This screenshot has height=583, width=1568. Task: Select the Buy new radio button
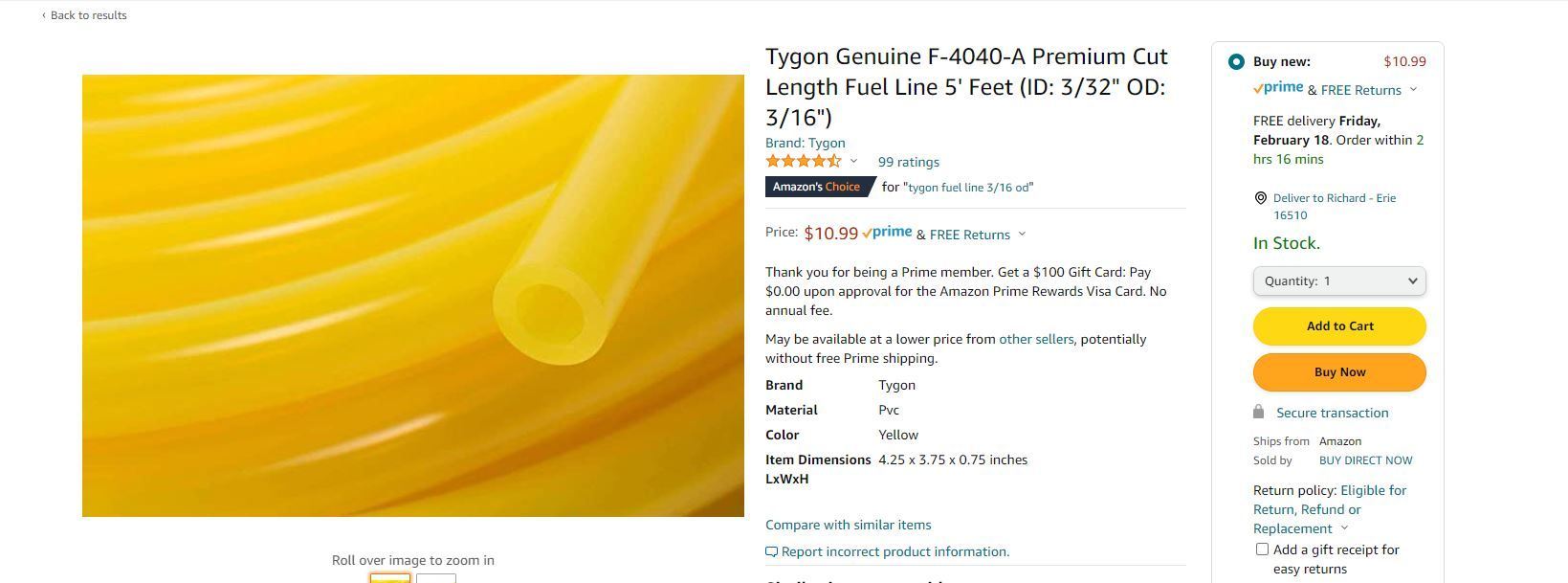1236,62
